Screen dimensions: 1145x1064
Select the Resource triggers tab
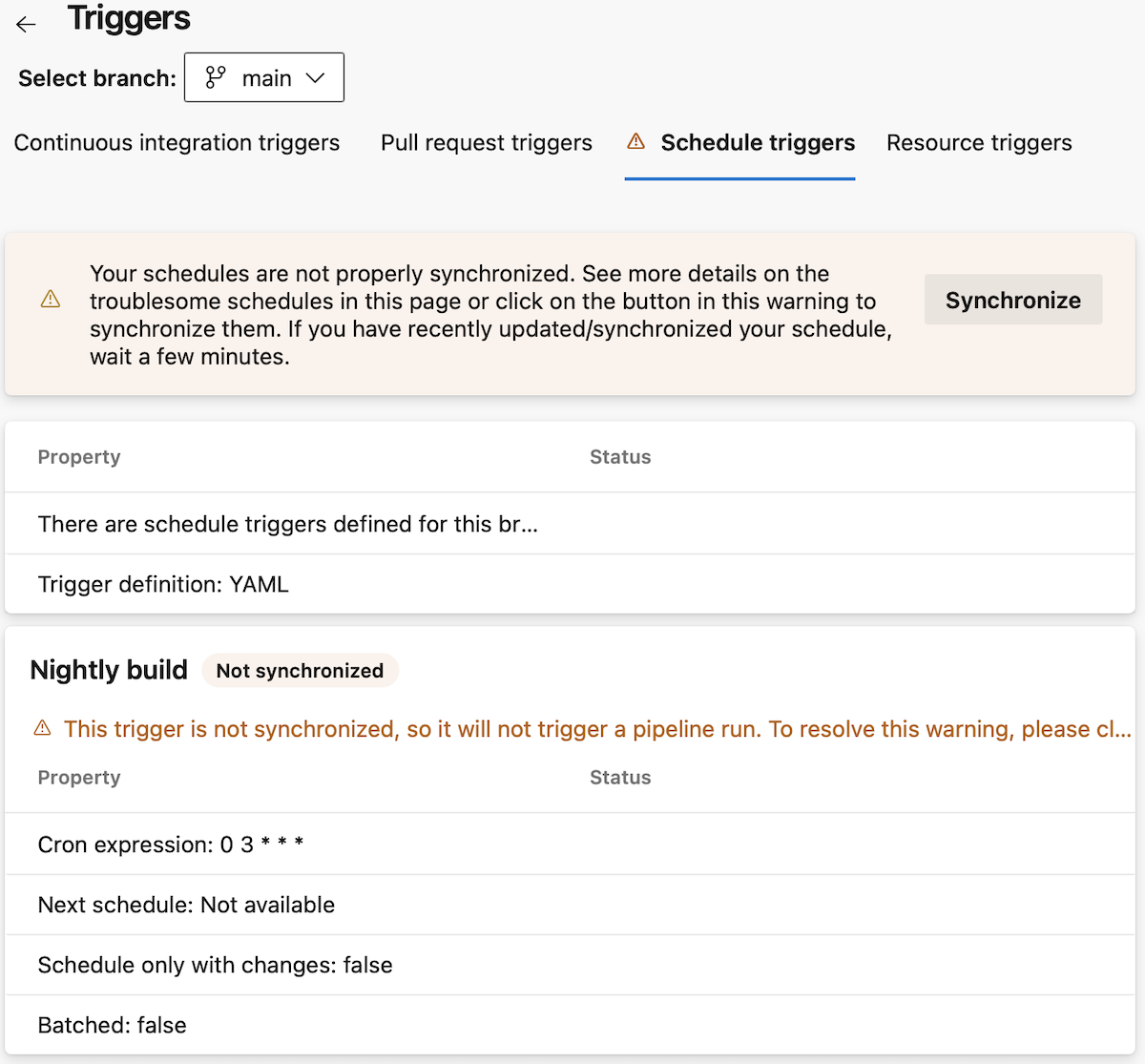pos(978,142)
